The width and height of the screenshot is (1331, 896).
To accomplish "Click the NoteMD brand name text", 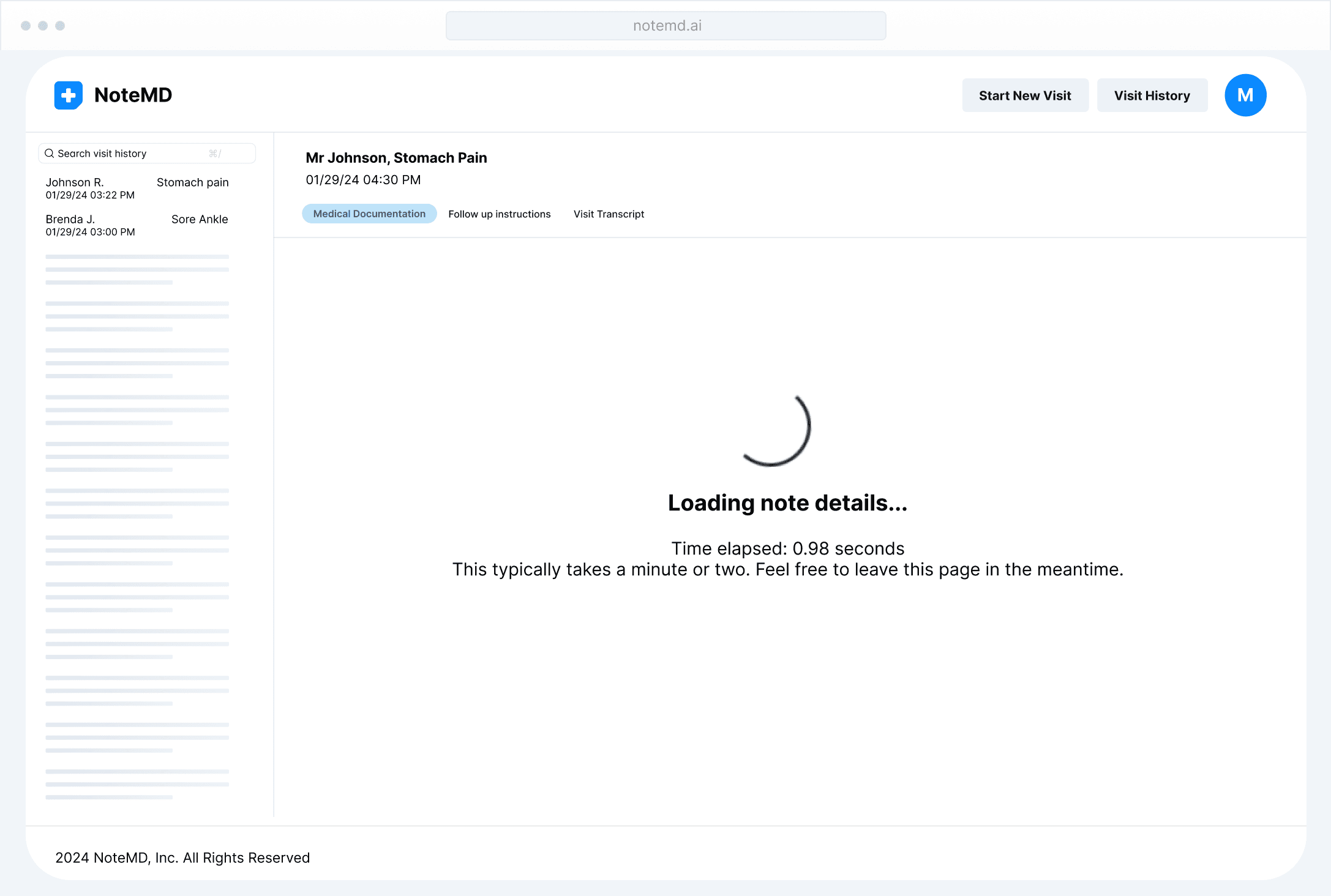I will click(133, 95).
